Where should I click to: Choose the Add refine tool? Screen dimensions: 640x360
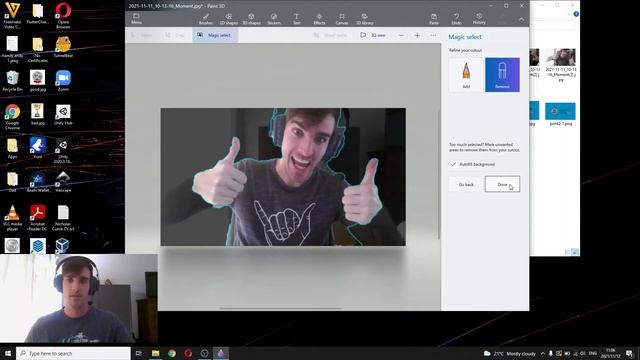[x=466, y=75]
